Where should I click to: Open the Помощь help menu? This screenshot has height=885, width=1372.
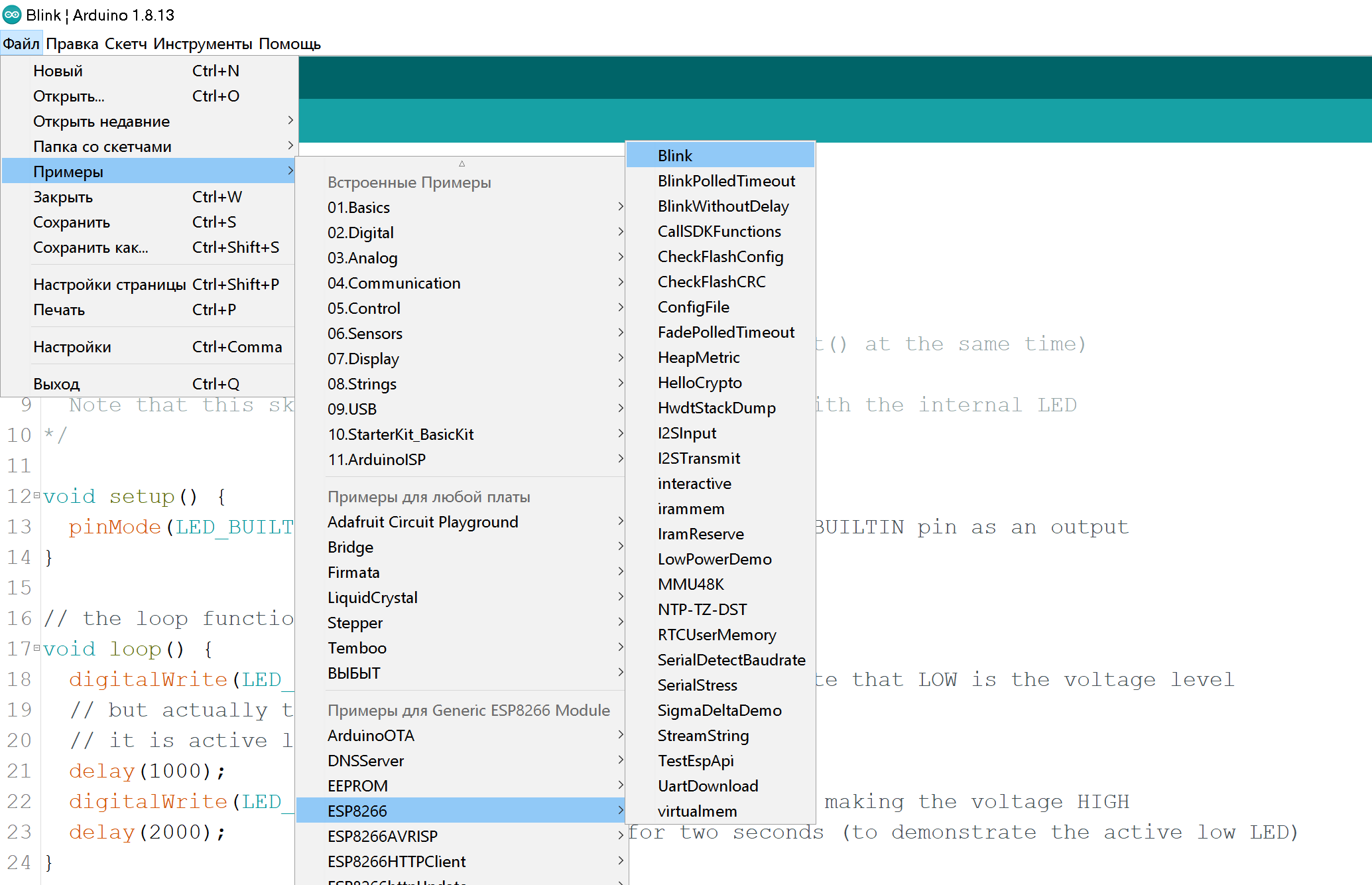coord(289,44)
